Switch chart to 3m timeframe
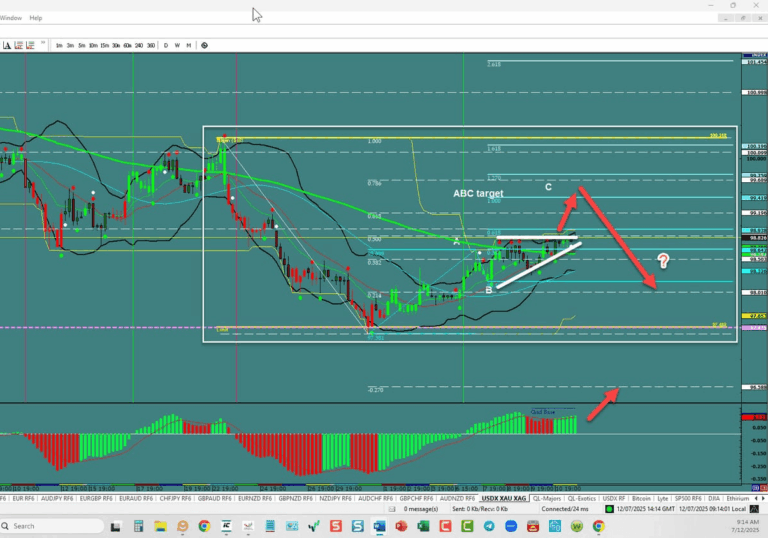The height and width of the screenshot is (538, 768). pos(70,46)
